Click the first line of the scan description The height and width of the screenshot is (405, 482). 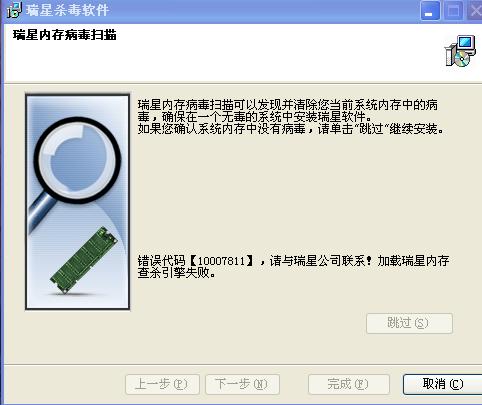click(x=288, y=105)
